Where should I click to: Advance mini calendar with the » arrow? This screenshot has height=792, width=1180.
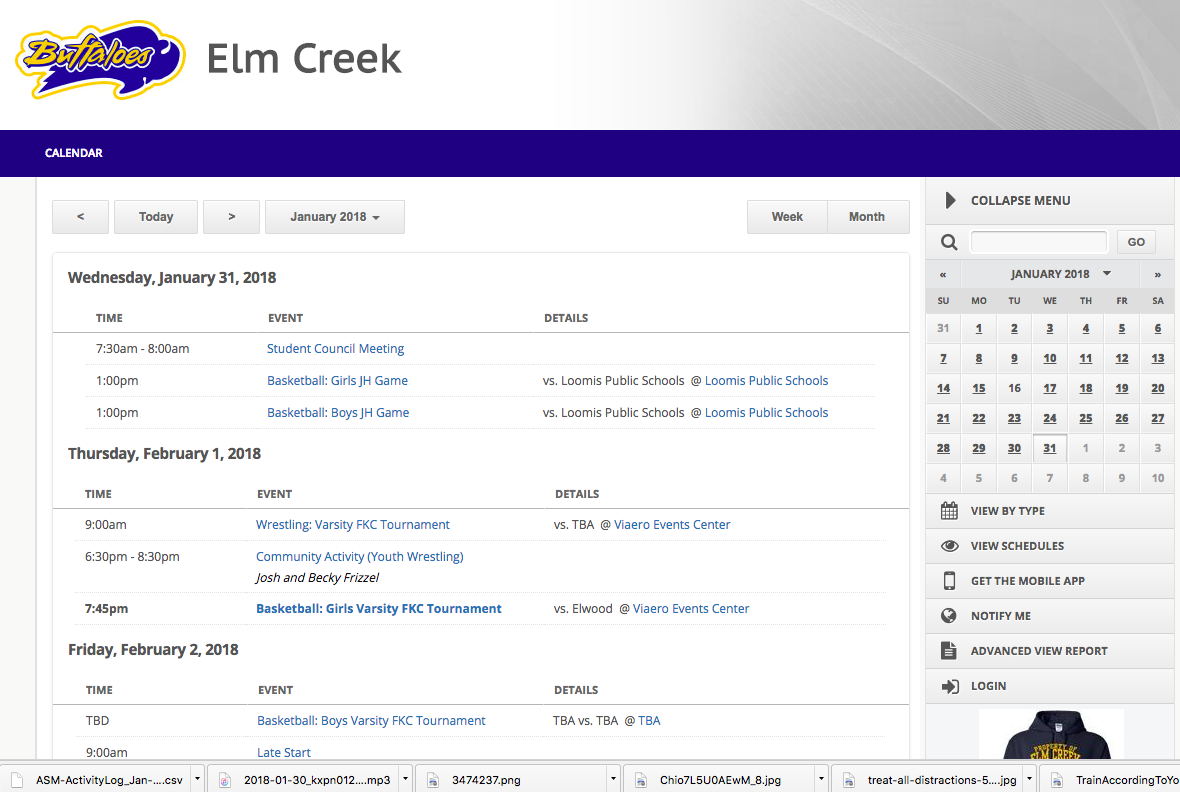(x=1157, y=273)
